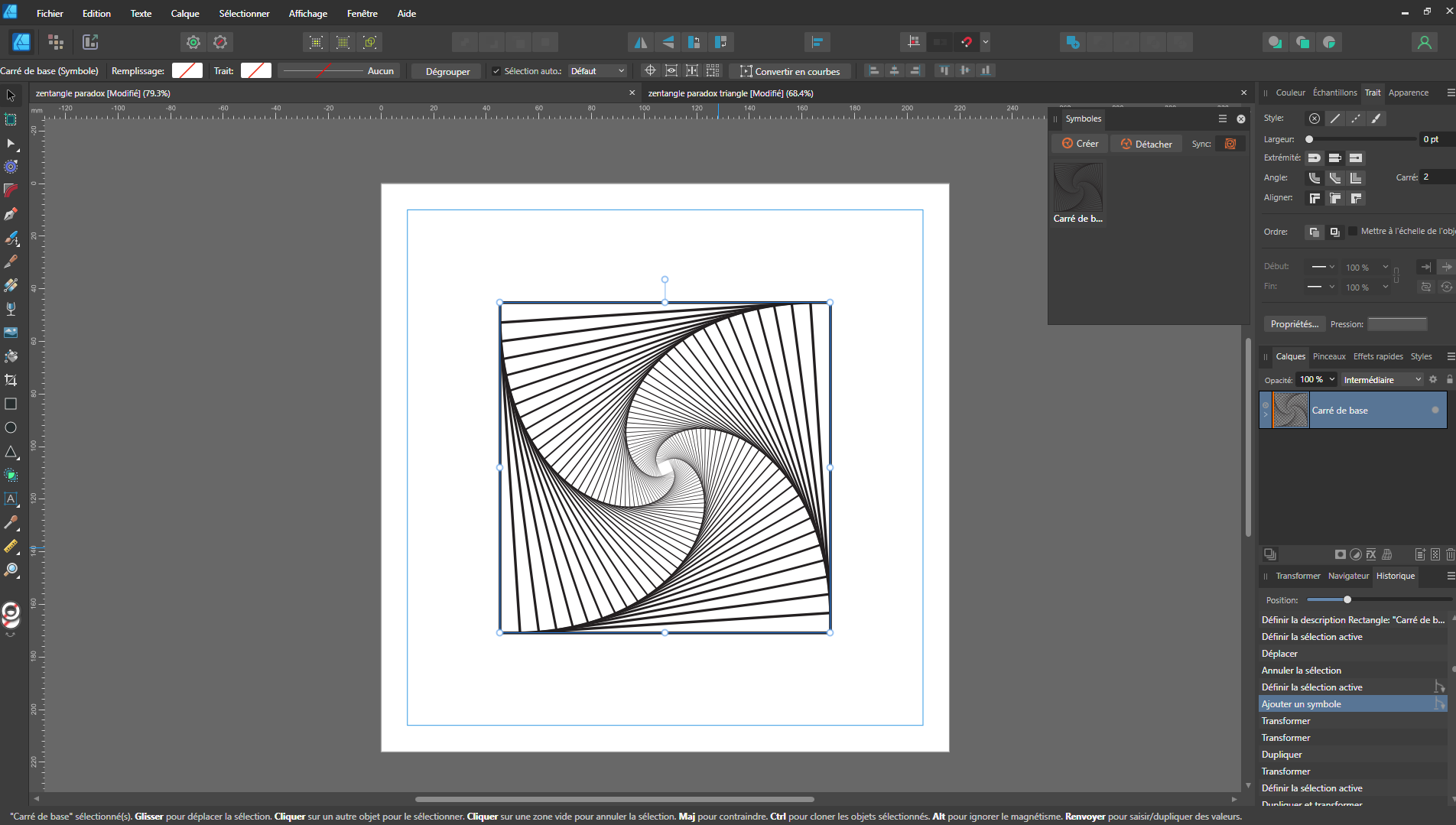Expand the Opacité 100 % dropdown
The height and width of the screenshot is (825, 1456).
coord(1331,380)
